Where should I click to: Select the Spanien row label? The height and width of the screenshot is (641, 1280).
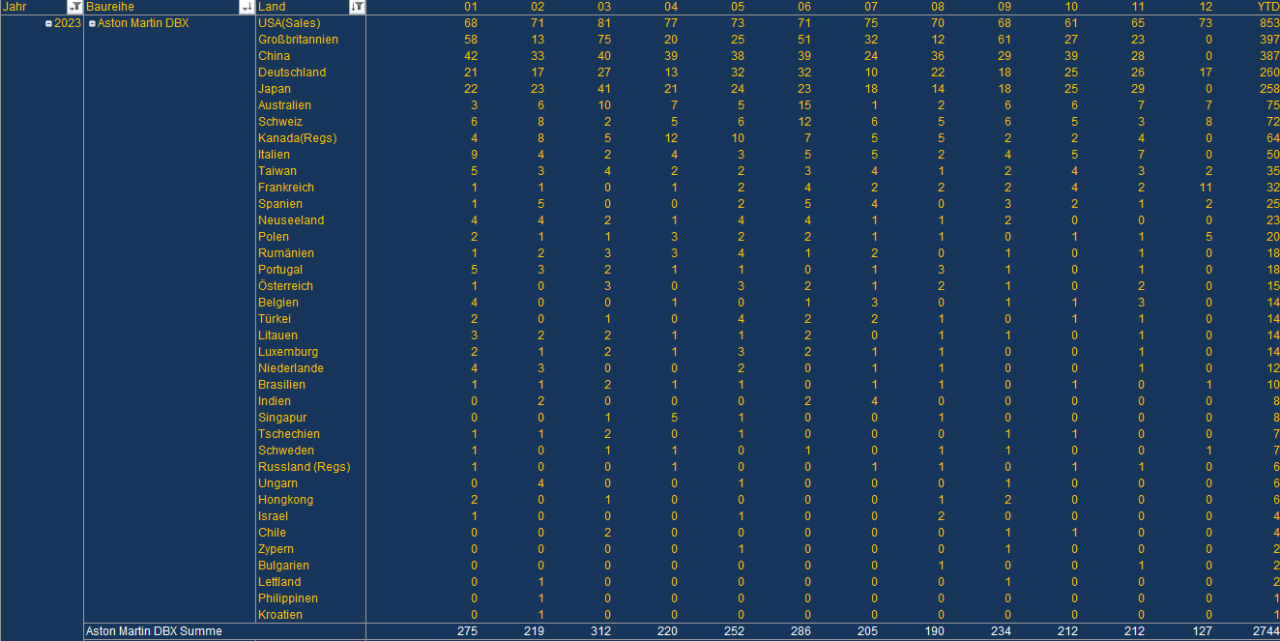tap(280, 204)
